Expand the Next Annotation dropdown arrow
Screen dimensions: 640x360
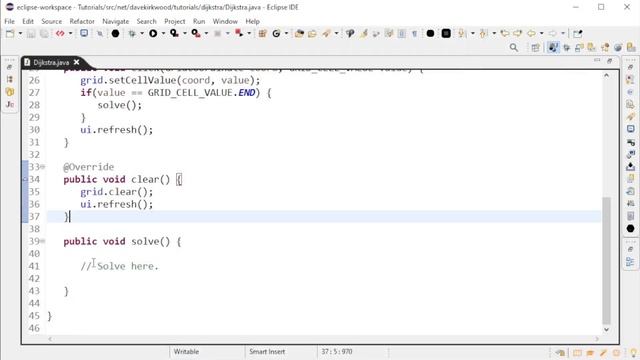473,33
